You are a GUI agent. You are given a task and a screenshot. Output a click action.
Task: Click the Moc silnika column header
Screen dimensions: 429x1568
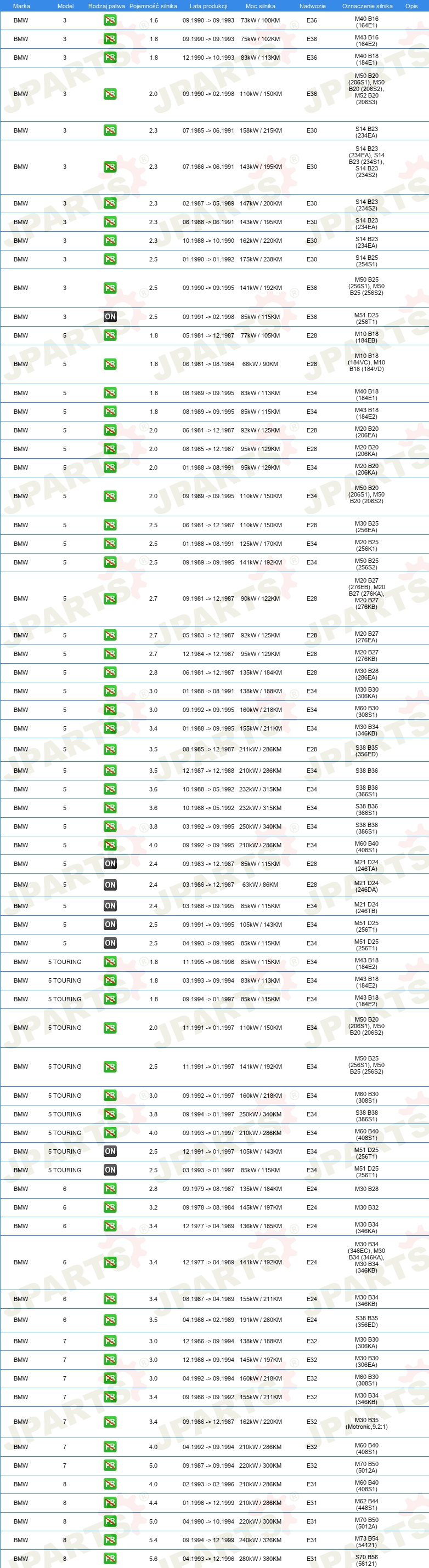click(x=260, y=6)
